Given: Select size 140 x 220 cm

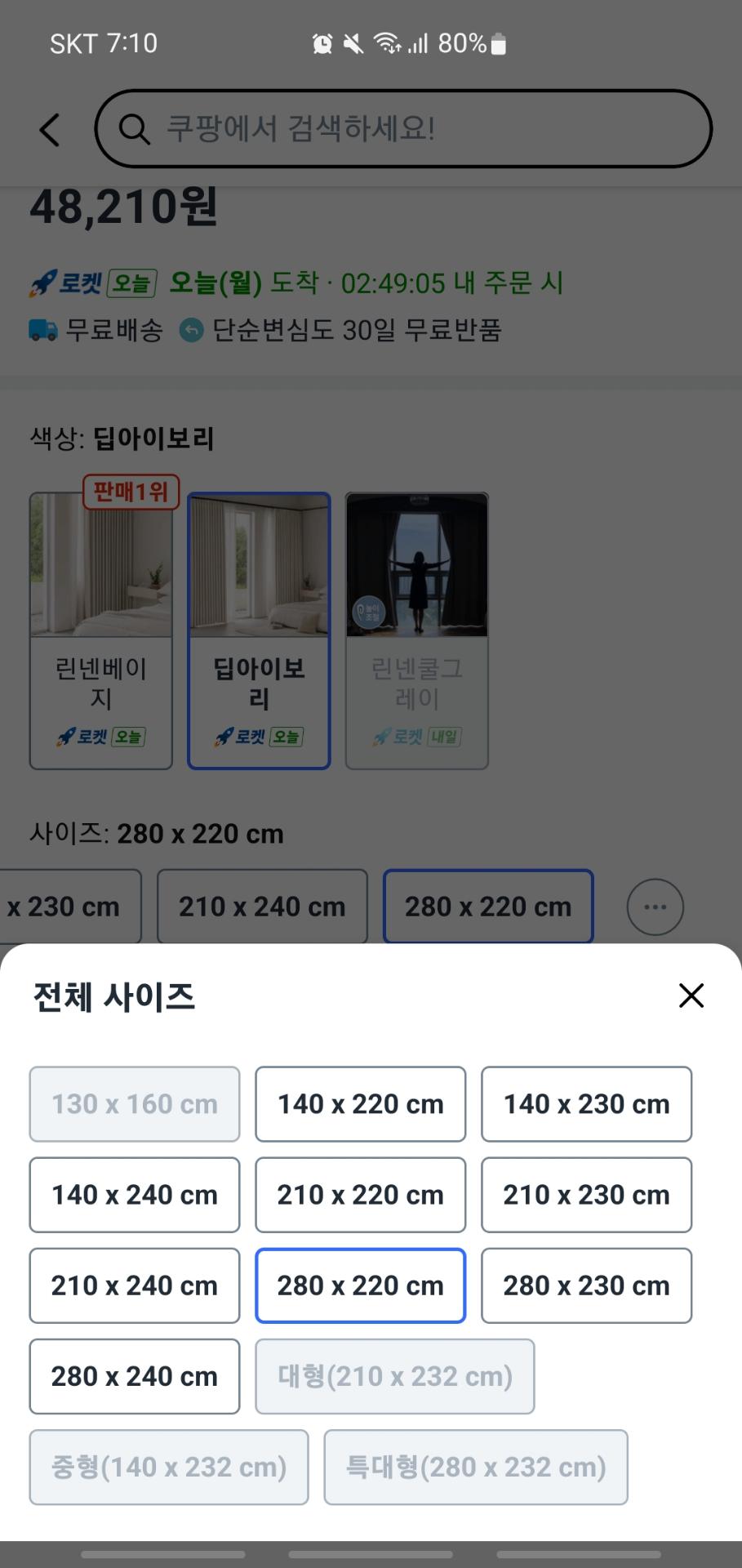Looking at the screenshot, I should point(360,1104).
